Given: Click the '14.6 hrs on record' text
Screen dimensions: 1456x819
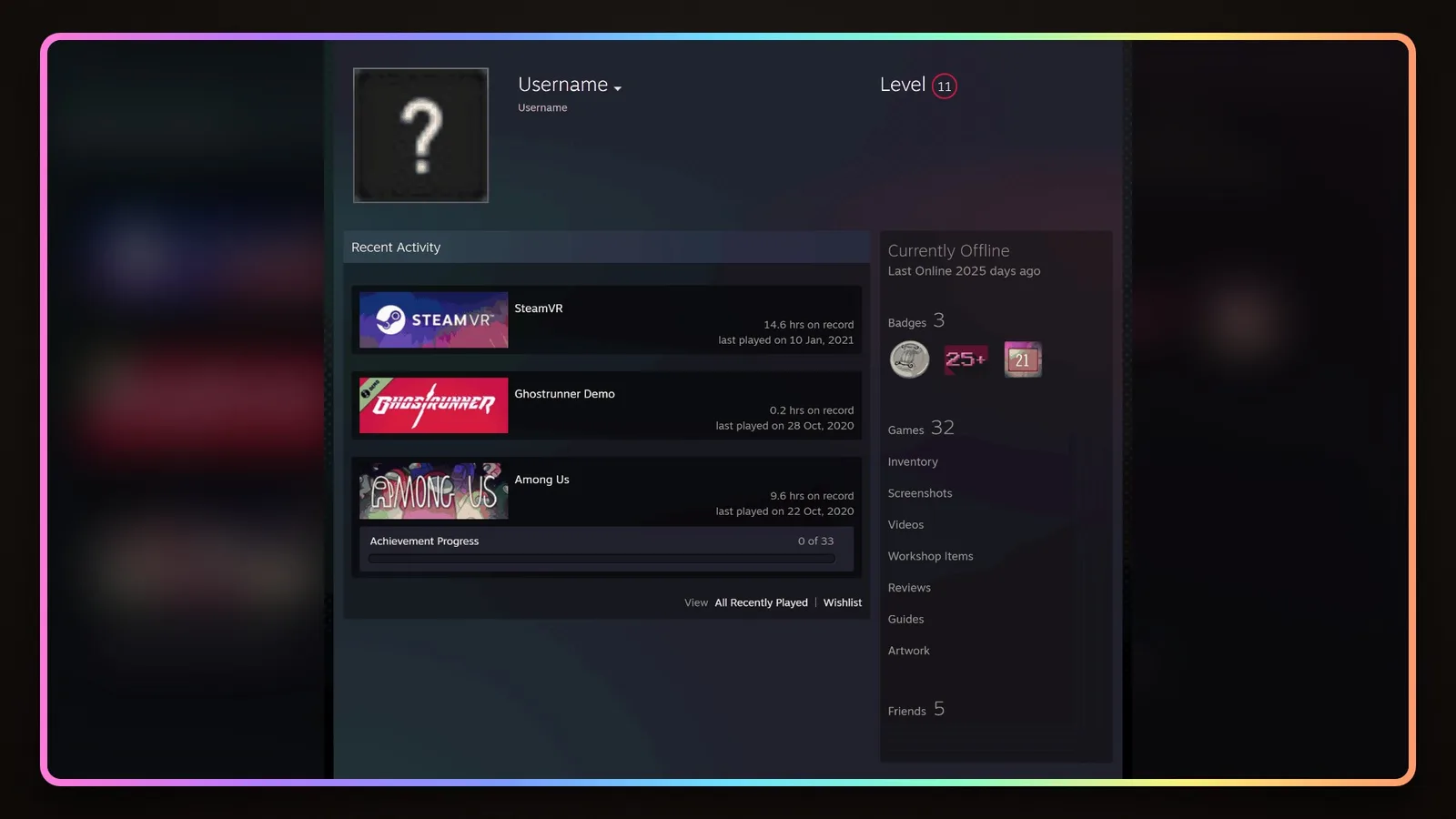Looking at the screenshot, I should [x=808, y=325].
